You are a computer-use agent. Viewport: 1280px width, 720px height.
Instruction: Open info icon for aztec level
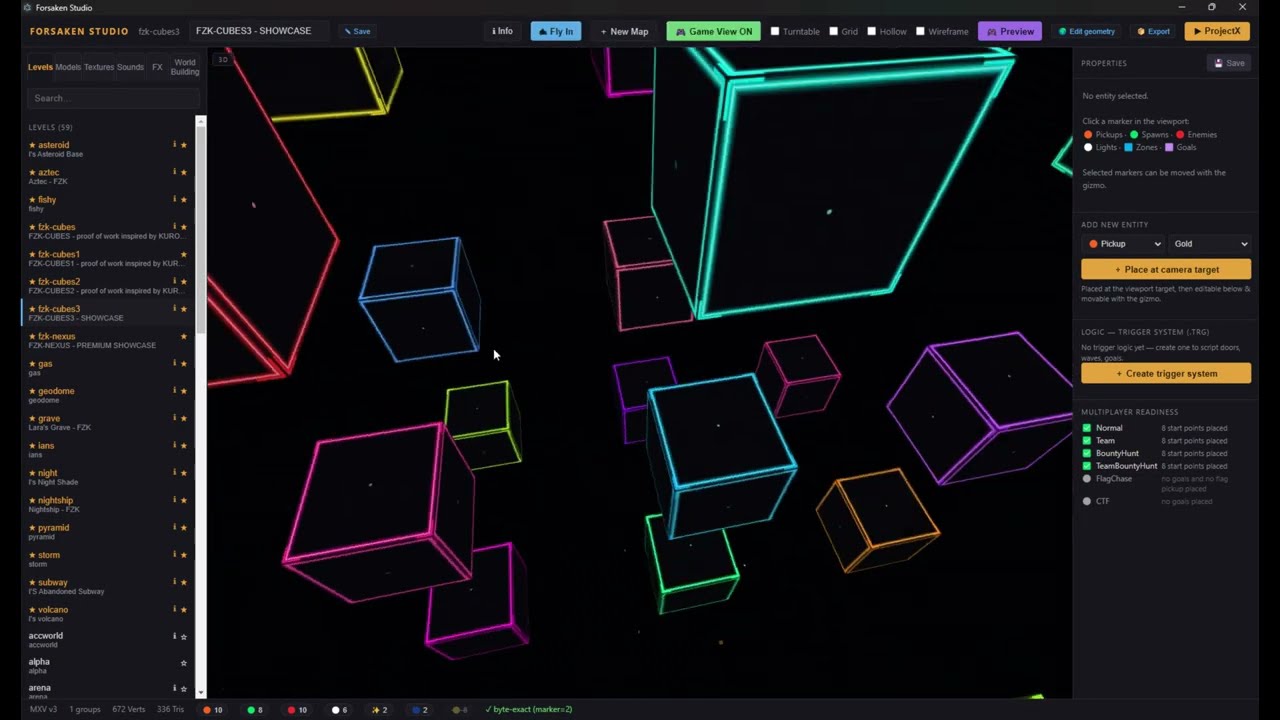tap(174, 172)
